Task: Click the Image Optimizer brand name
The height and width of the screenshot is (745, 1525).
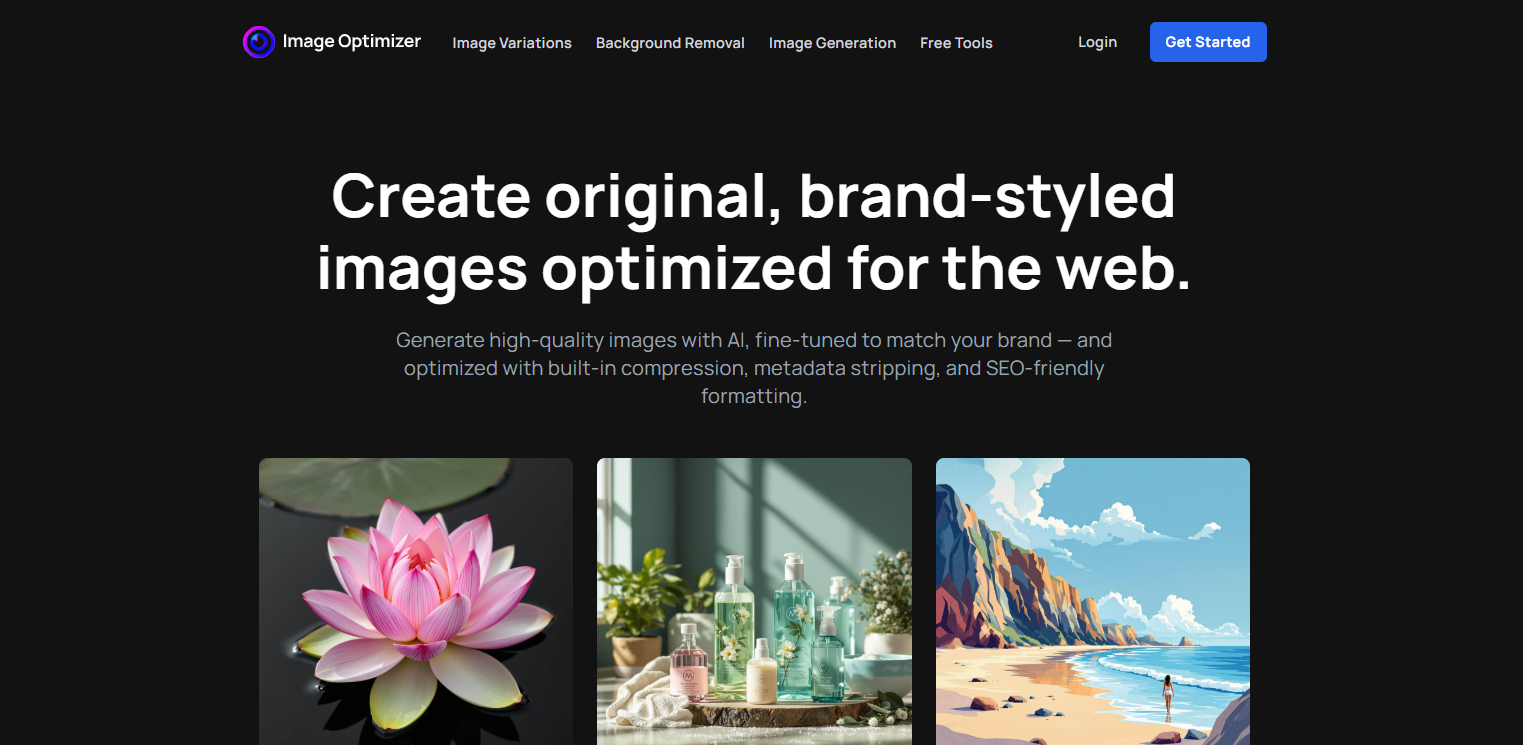Action: pos(352,42)
